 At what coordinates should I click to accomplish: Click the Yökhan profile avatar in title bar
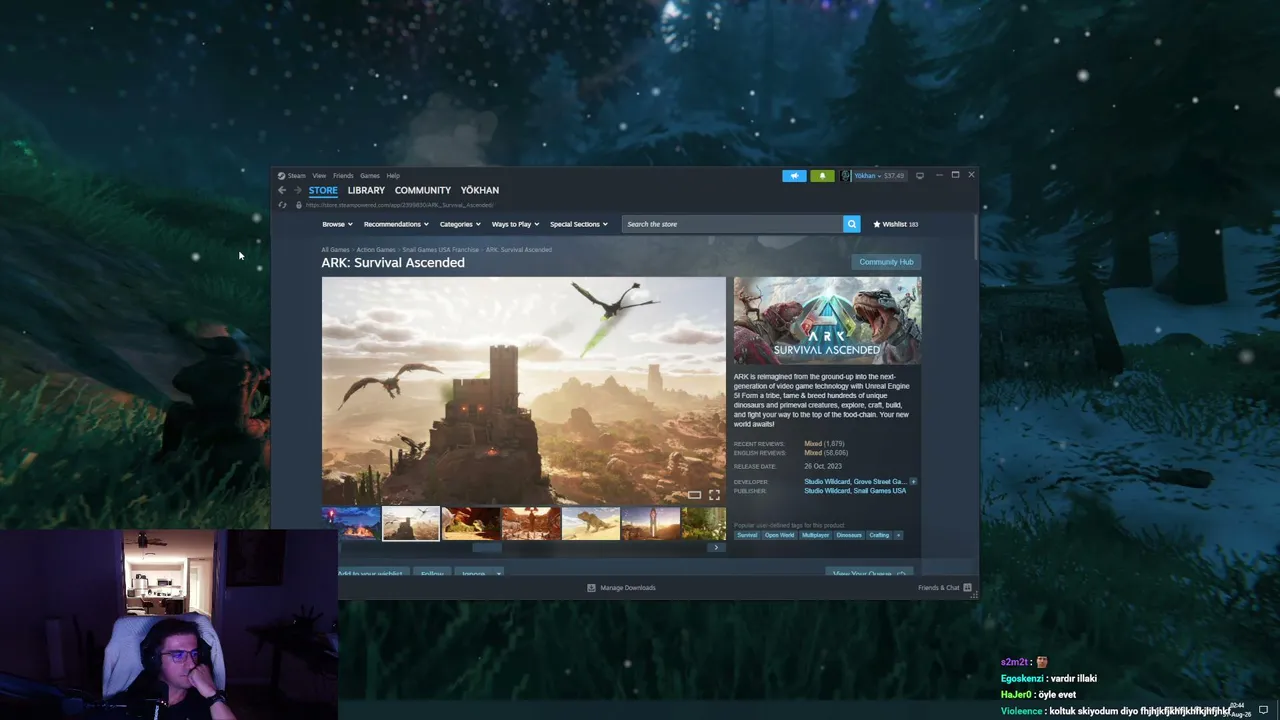[x=846, y=176]
